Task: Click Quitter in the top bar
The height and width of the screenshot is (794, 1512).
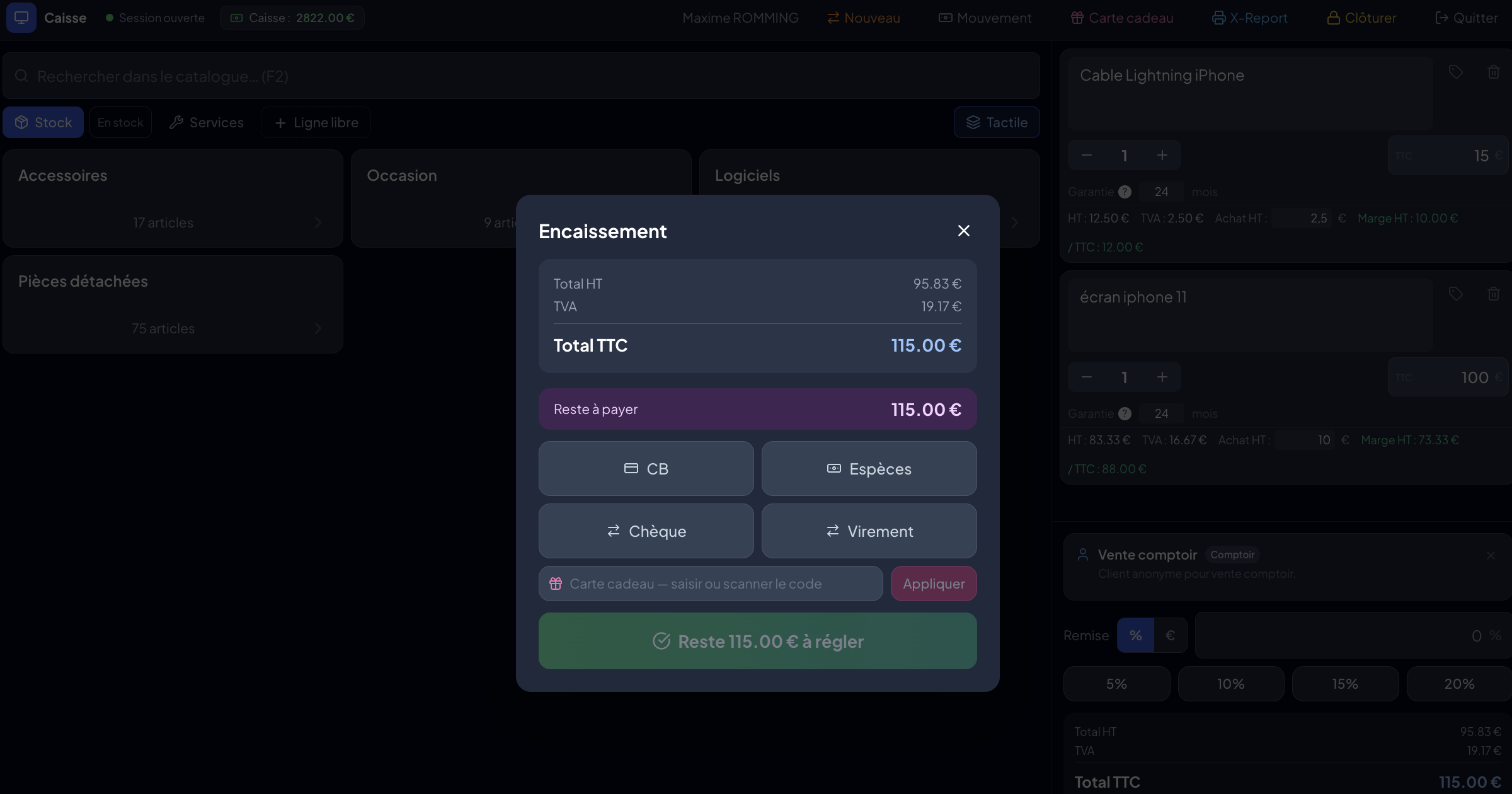Action: [1466, 18]
